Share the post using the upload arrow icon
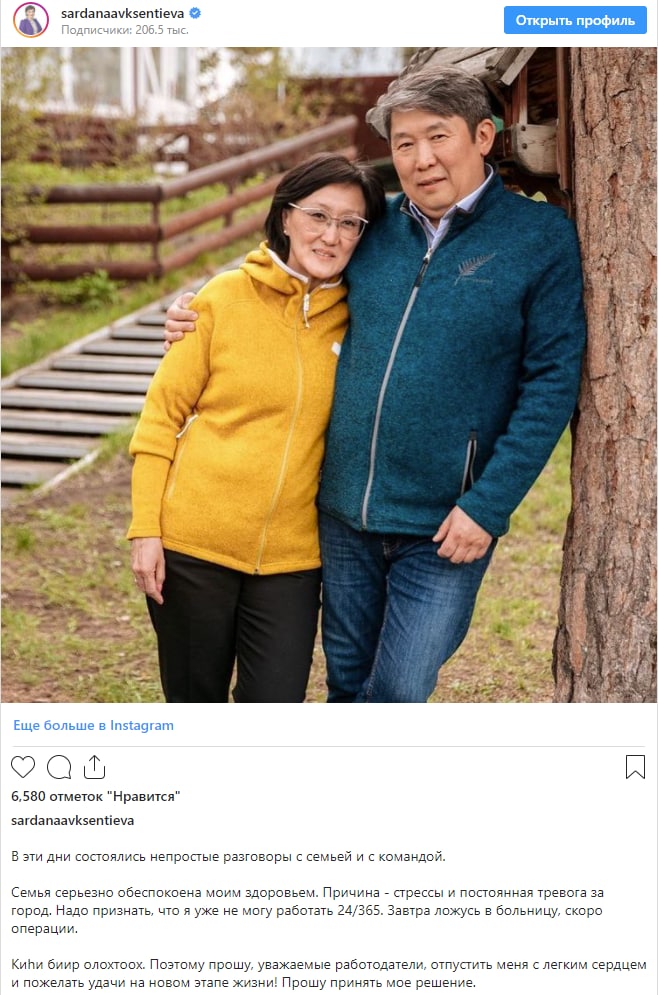Image resolution: width=659 pixels, height=995 pixels. (95, 767)
